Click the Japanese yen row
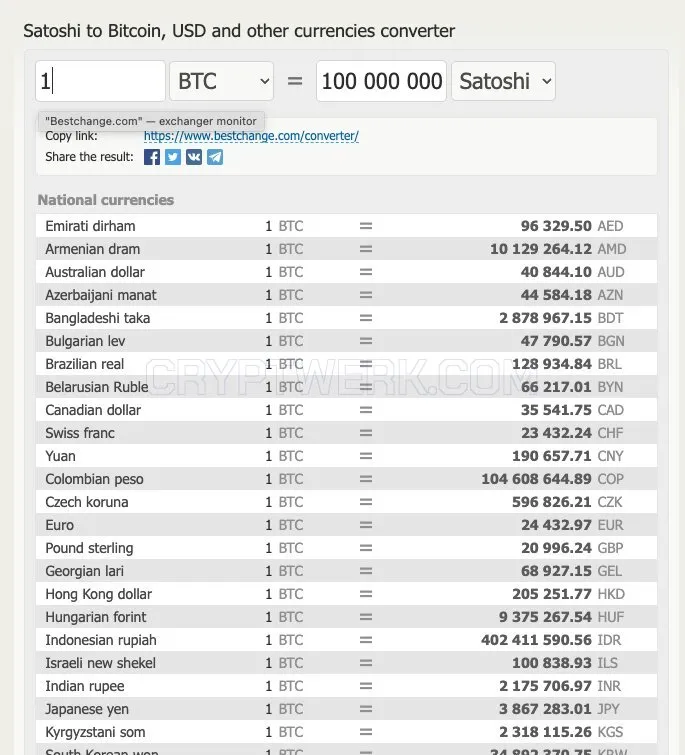The image size is (685, 755). pos(346,709)
